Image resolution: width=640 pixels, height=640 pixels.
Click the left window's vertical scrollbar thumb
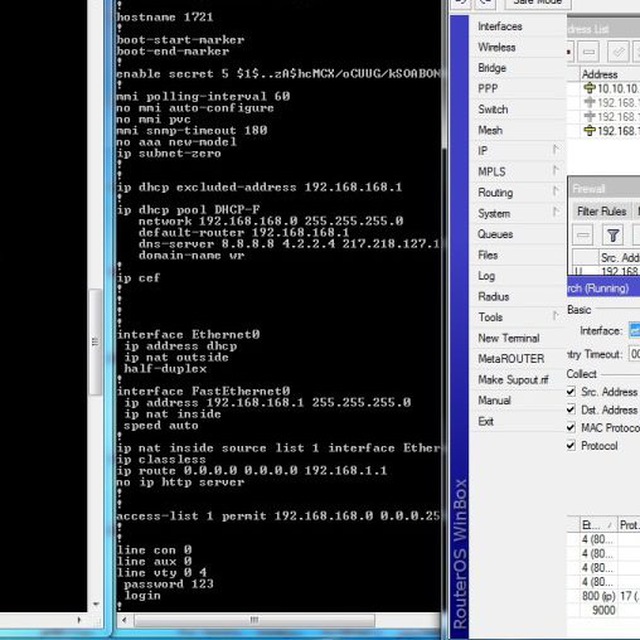coord(96,342)
